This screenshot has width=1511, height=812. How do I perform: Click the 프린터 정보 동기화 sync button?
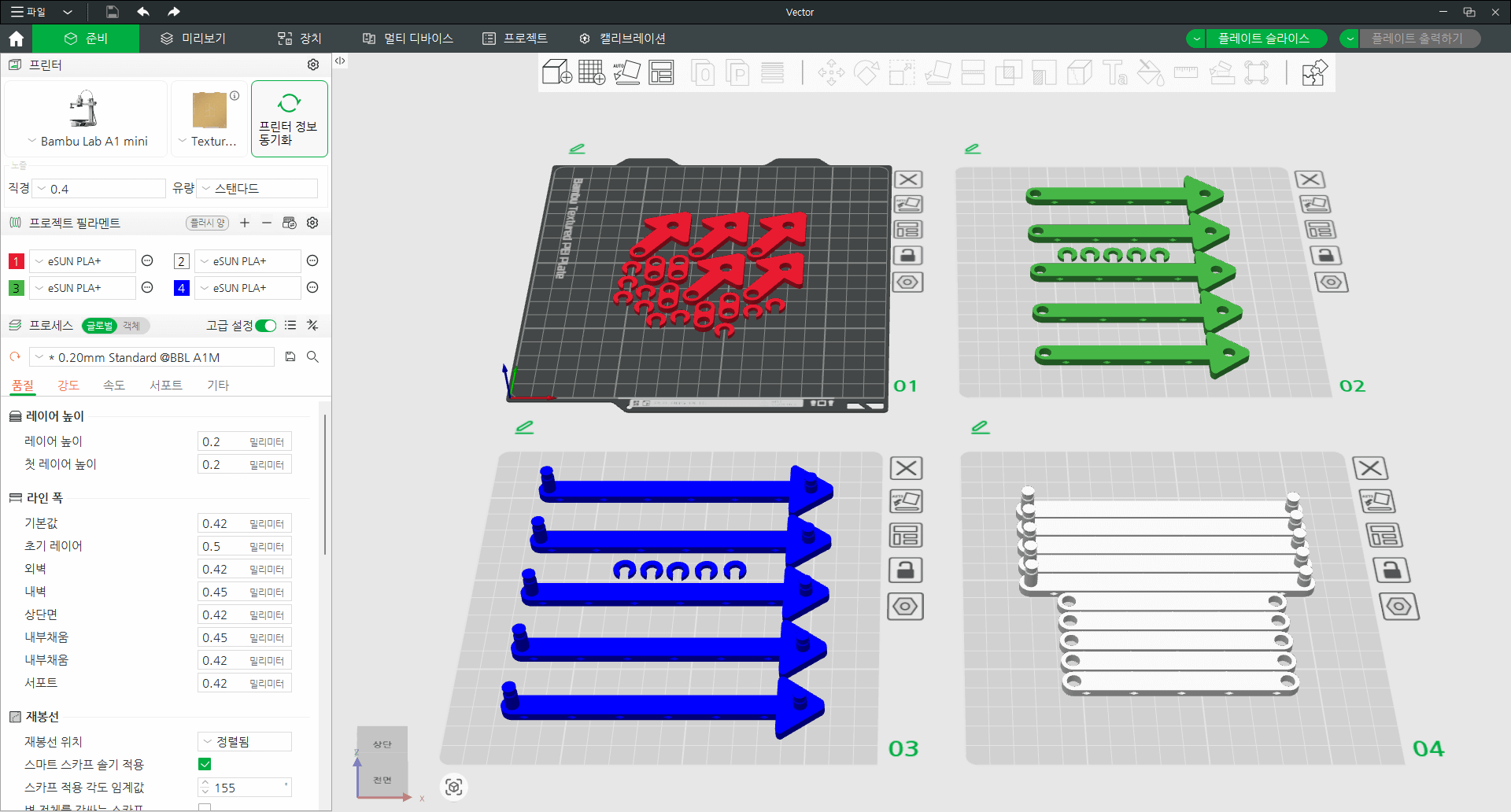pyautogui.click(x=289, y=119)
